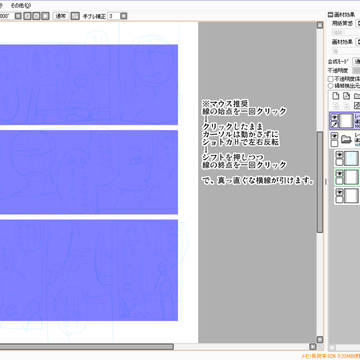Toggle visibility of the selected top layer
360x360 pixels.
(335, 117)
